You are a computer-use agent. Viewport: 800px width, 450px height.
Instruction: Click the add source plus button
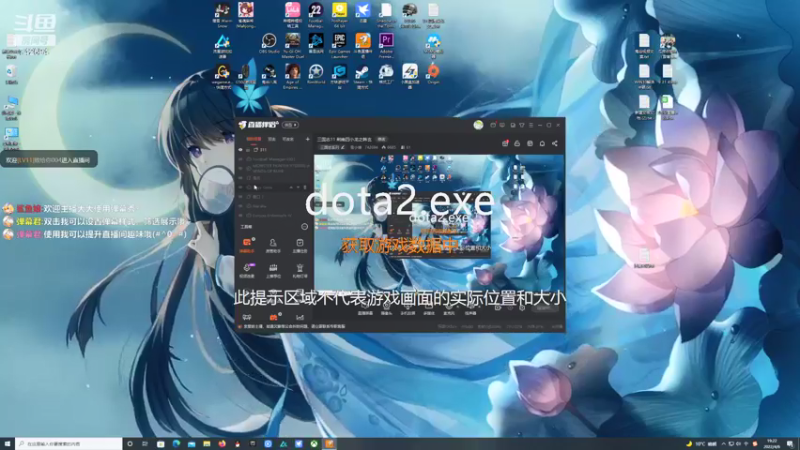(x=307, y=139)
